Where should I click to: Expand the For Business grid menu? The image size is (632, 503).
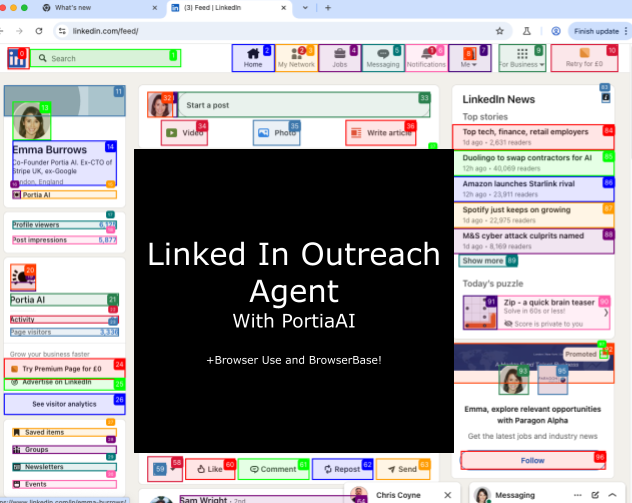click(522, 58)
